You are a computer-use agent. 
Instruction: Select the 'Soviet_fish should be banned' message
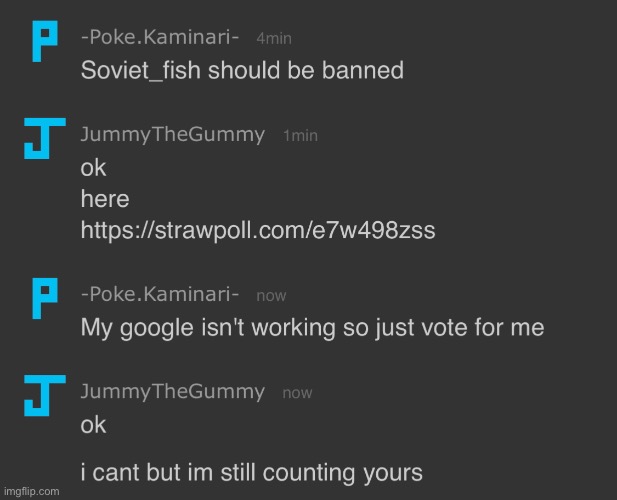tap(242, 70)
